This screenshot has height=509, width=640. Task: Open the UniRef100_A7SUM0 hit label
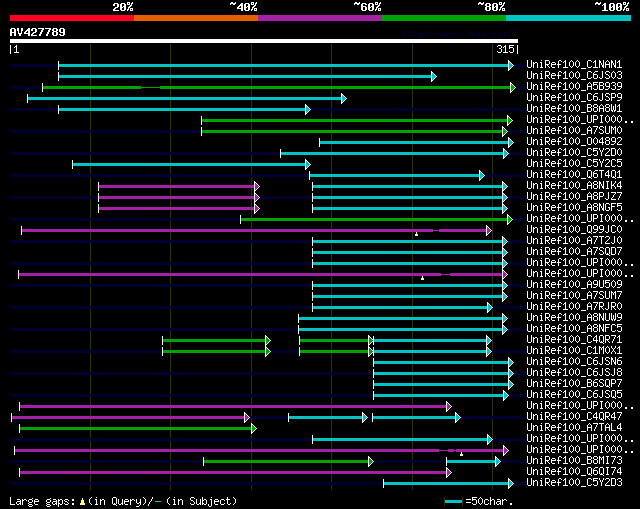tap(574, 131)
